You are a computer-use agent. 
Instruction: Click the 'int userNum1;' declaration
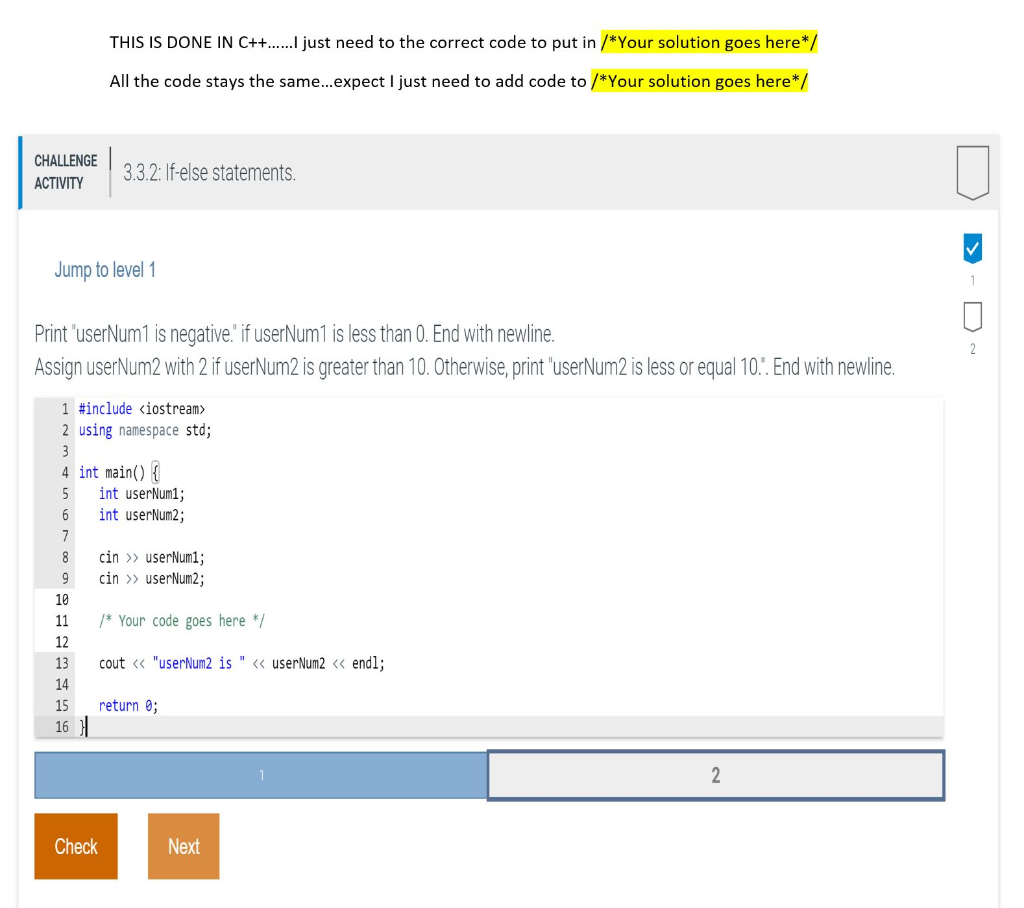(142, 494)
